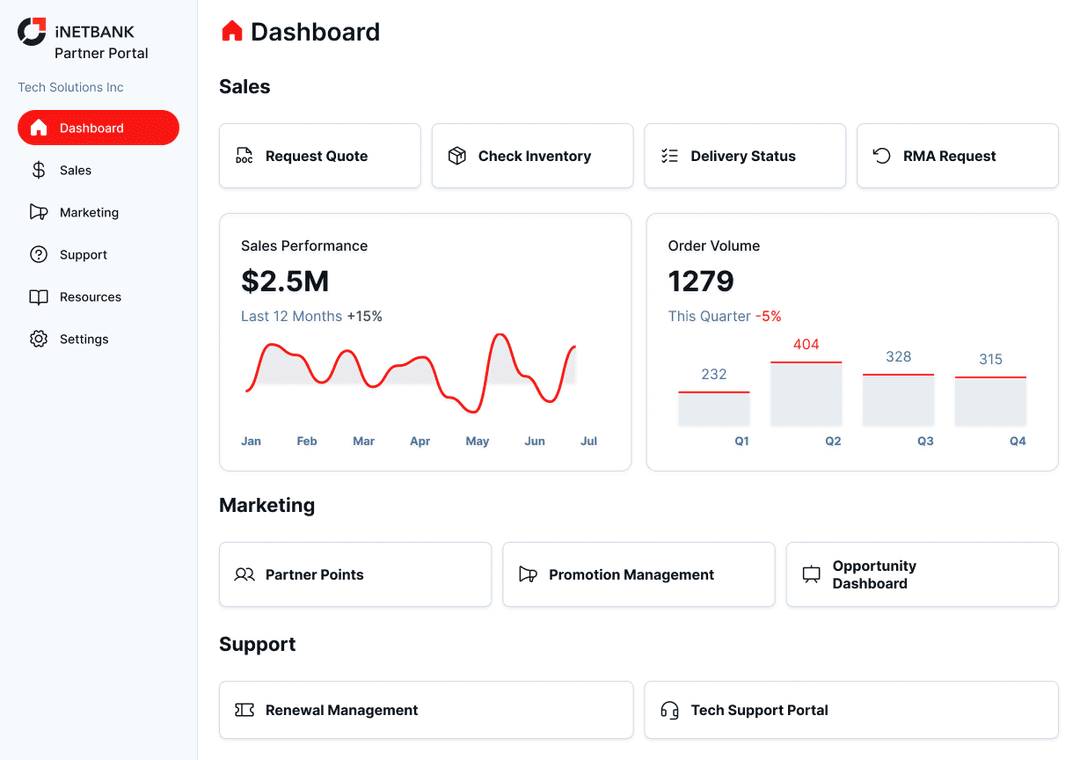Click the iNETBANK logo icon
The width and height of the screenshot is (1080, 760).
point(32,32)
